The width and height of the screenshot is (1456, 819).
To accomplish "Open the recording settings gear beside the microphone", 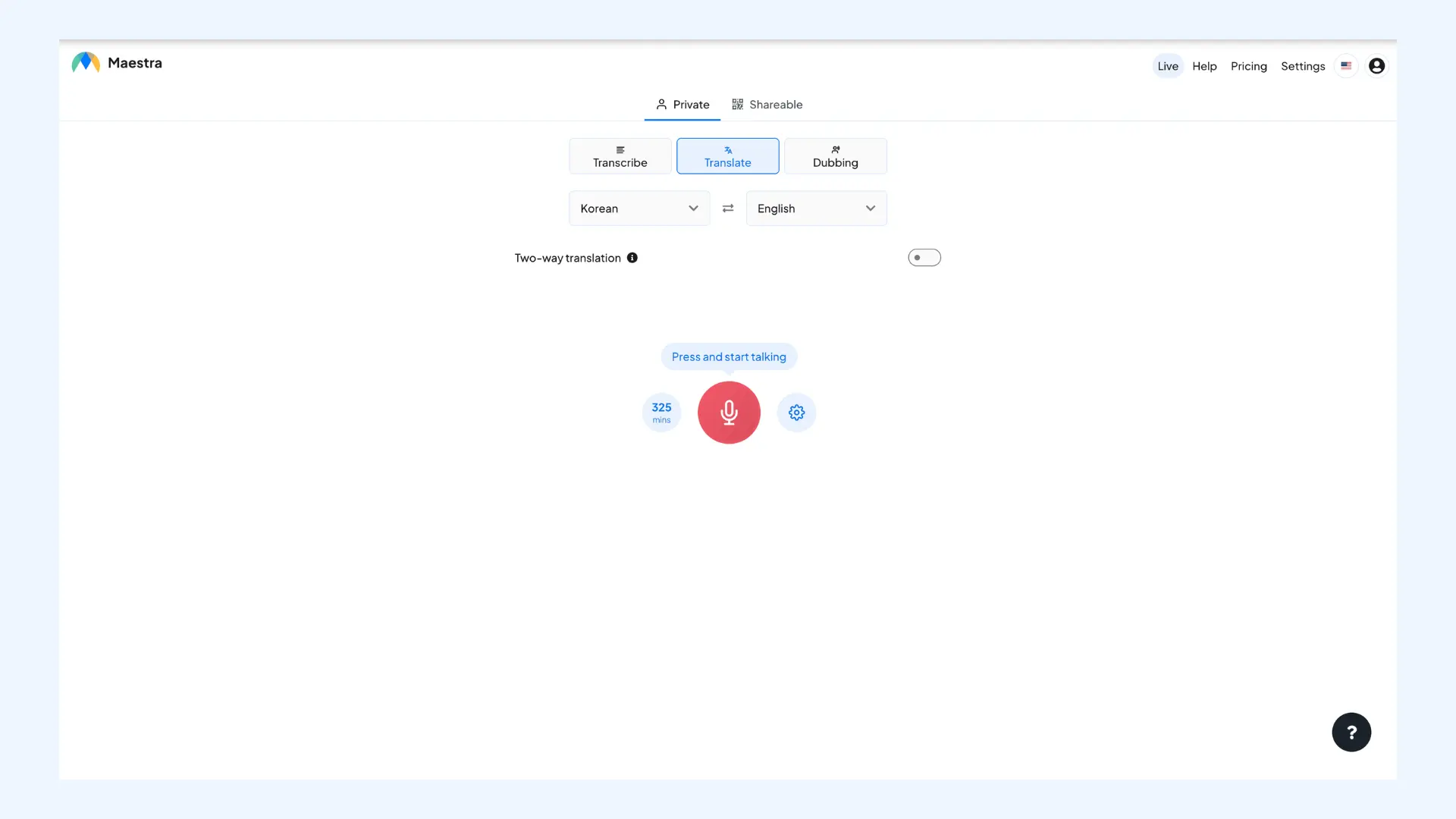I will (795, 413).
